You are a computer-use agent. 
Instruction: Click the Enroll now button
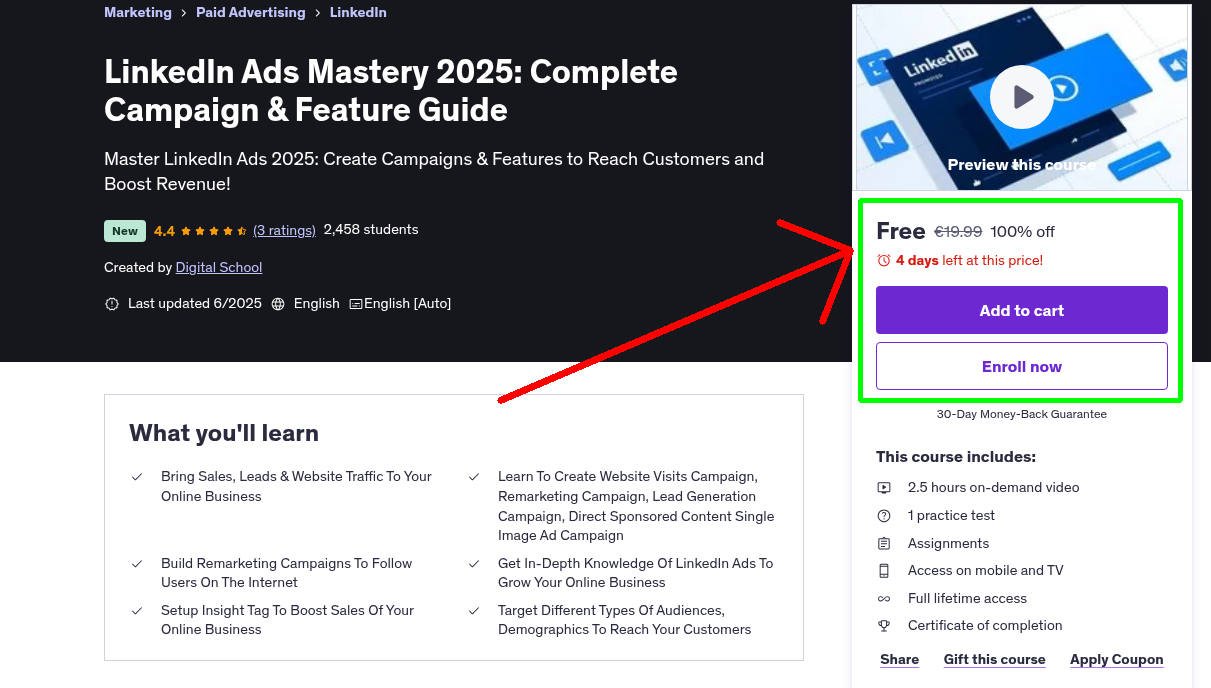[1022, 366]
